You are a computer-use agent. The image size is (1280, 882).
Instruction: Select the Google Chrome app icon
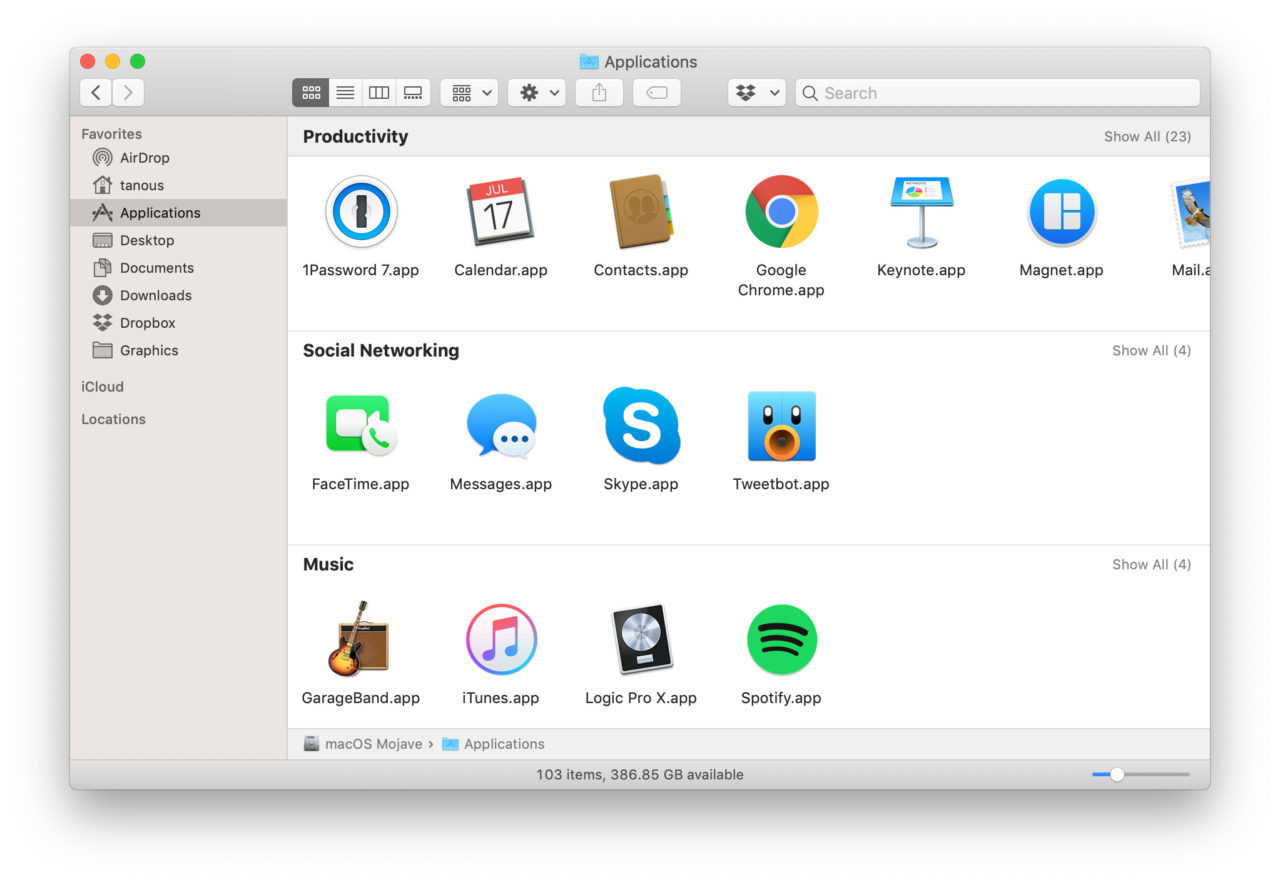pos(781,212)
